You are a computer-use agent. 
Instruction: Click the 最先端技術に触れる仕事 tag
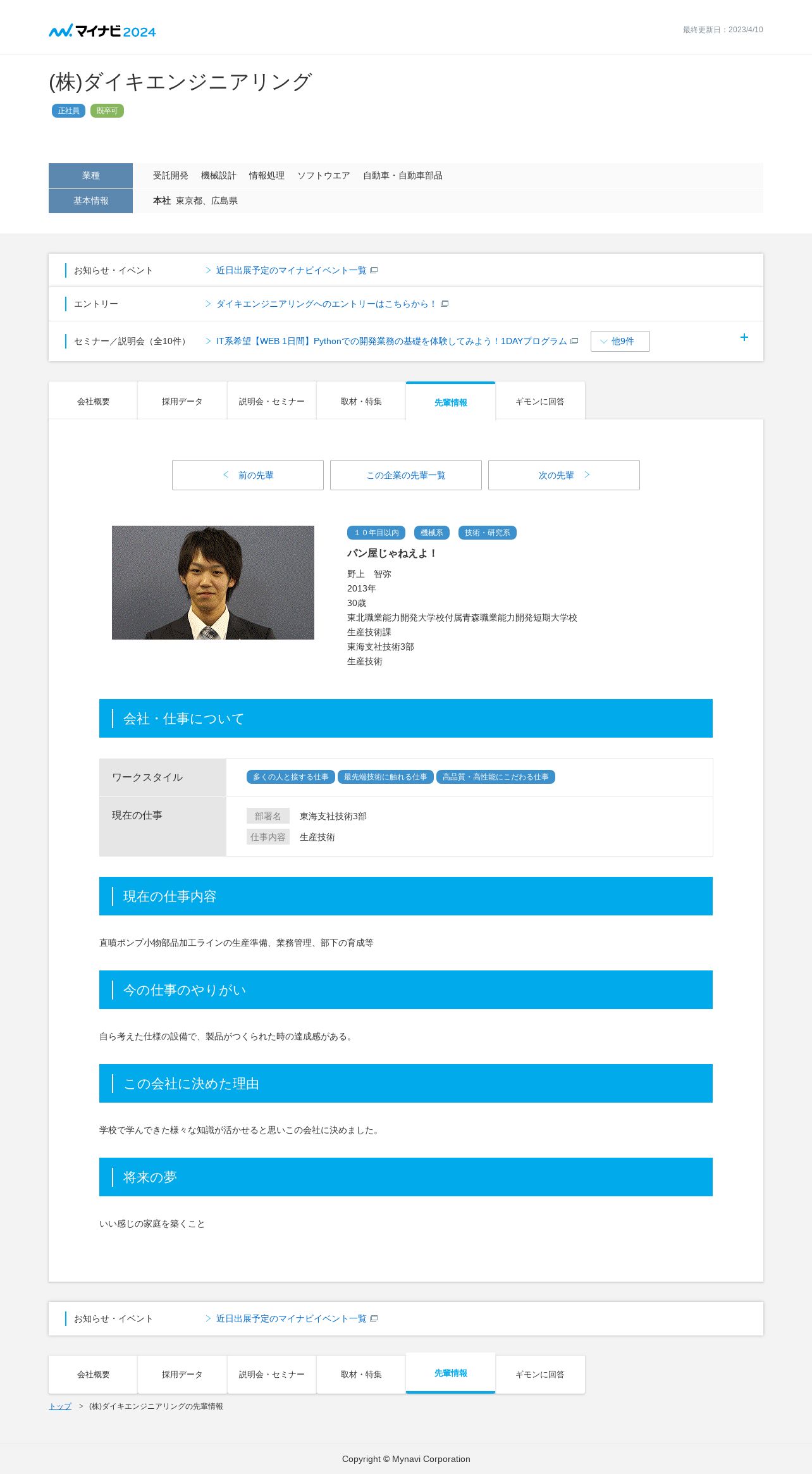tap(386, 777)
